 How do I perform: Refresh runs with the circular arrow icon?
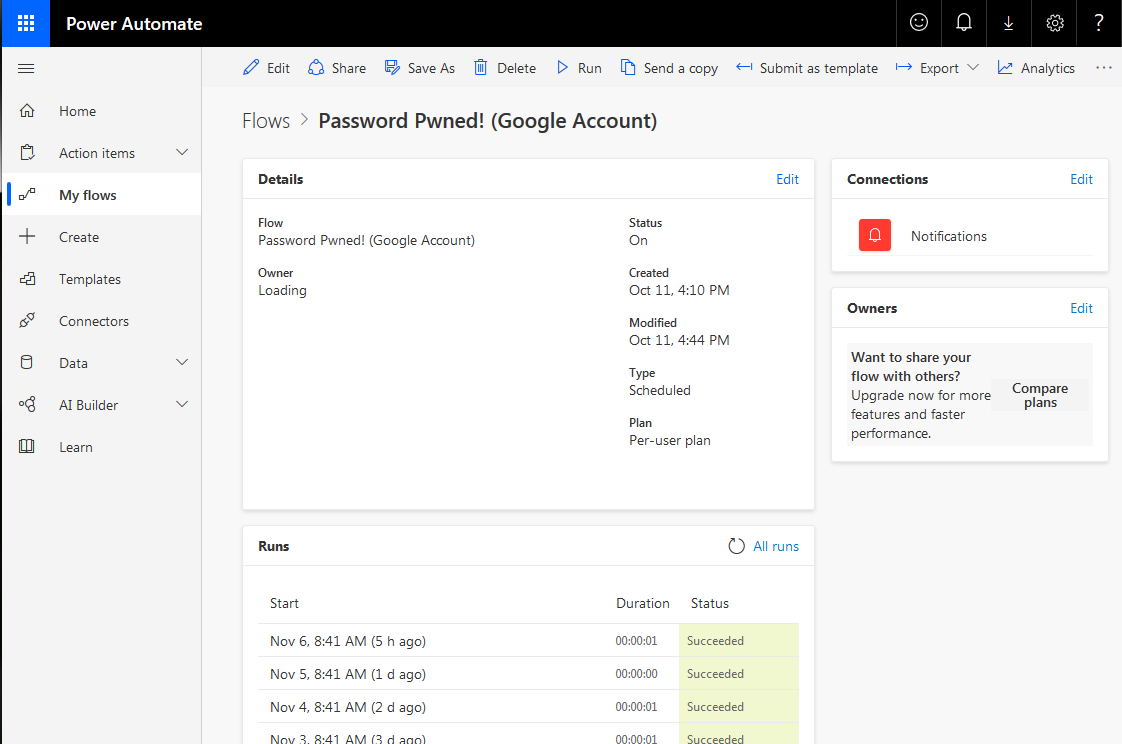coord(736,546)
